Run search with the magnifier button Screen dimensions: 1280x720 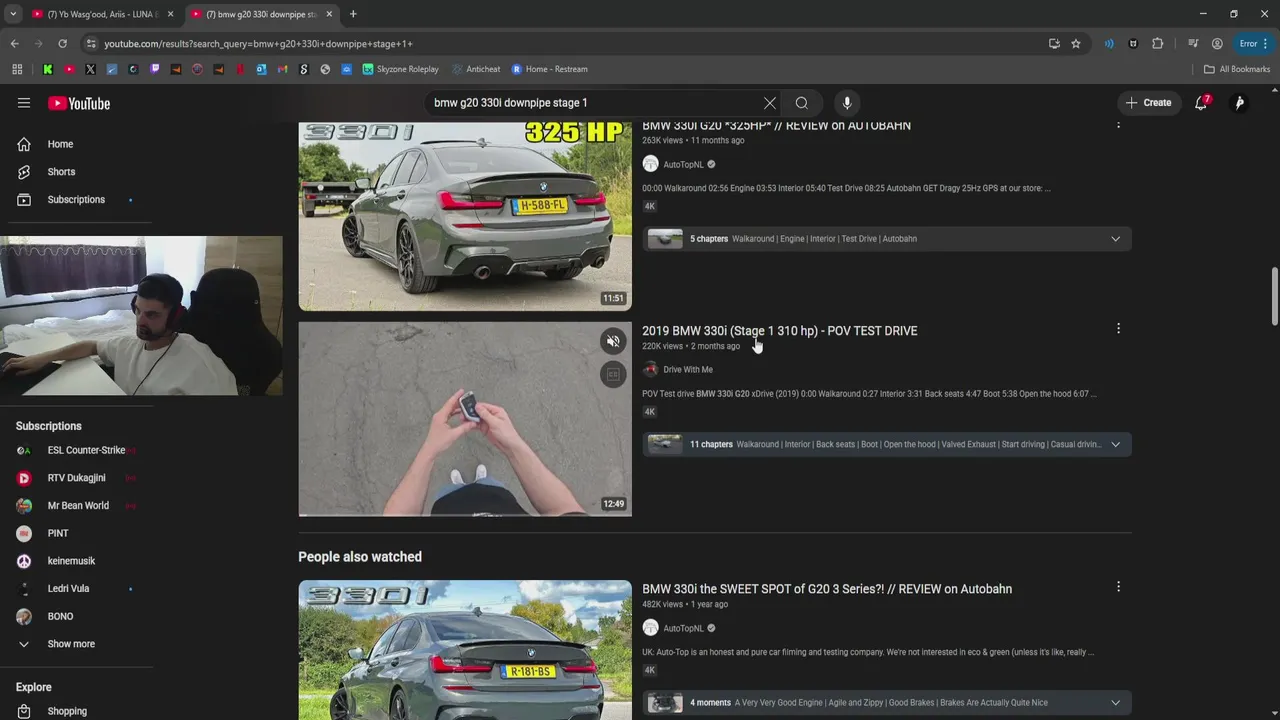coord(802,103)
